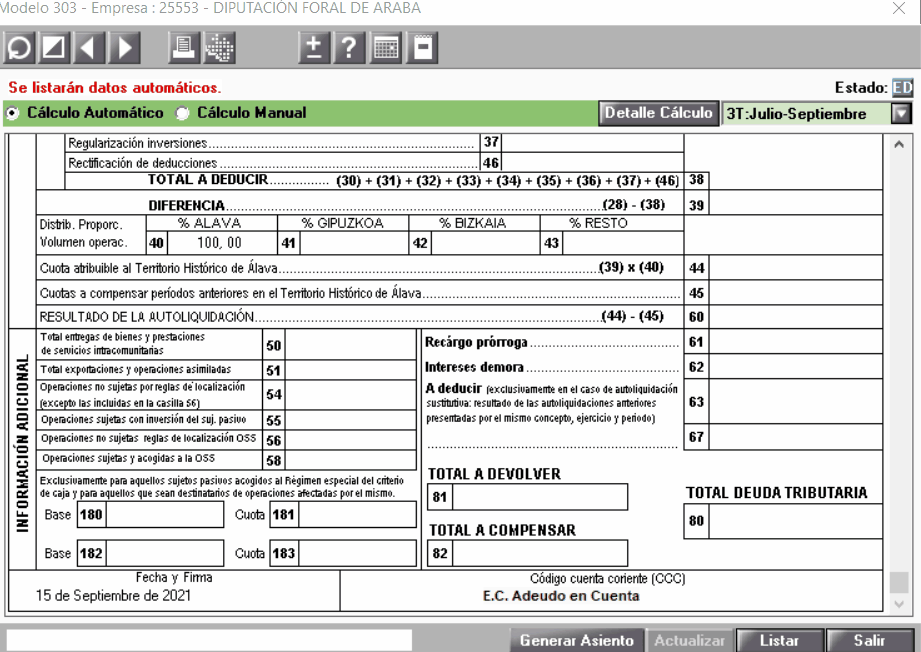The width and height of the screenshot is (921, 652).
Task: Click Base field 180
Action: click(x=164, y=515)
